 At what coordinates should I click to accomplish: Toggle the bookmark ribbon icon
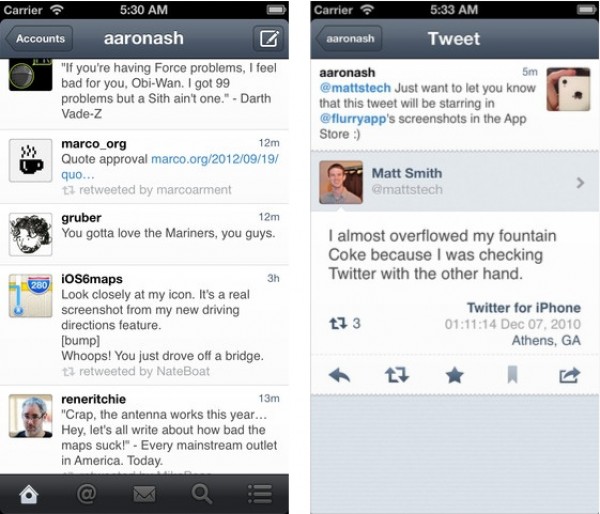[512, 374]
